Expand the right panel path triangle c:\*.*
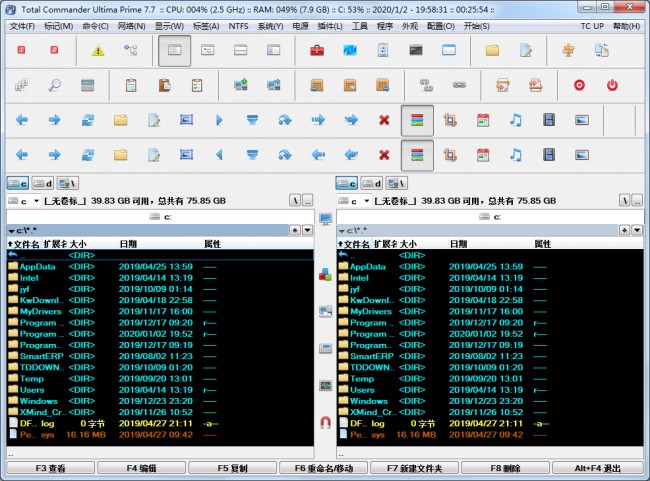 (342, 231)
